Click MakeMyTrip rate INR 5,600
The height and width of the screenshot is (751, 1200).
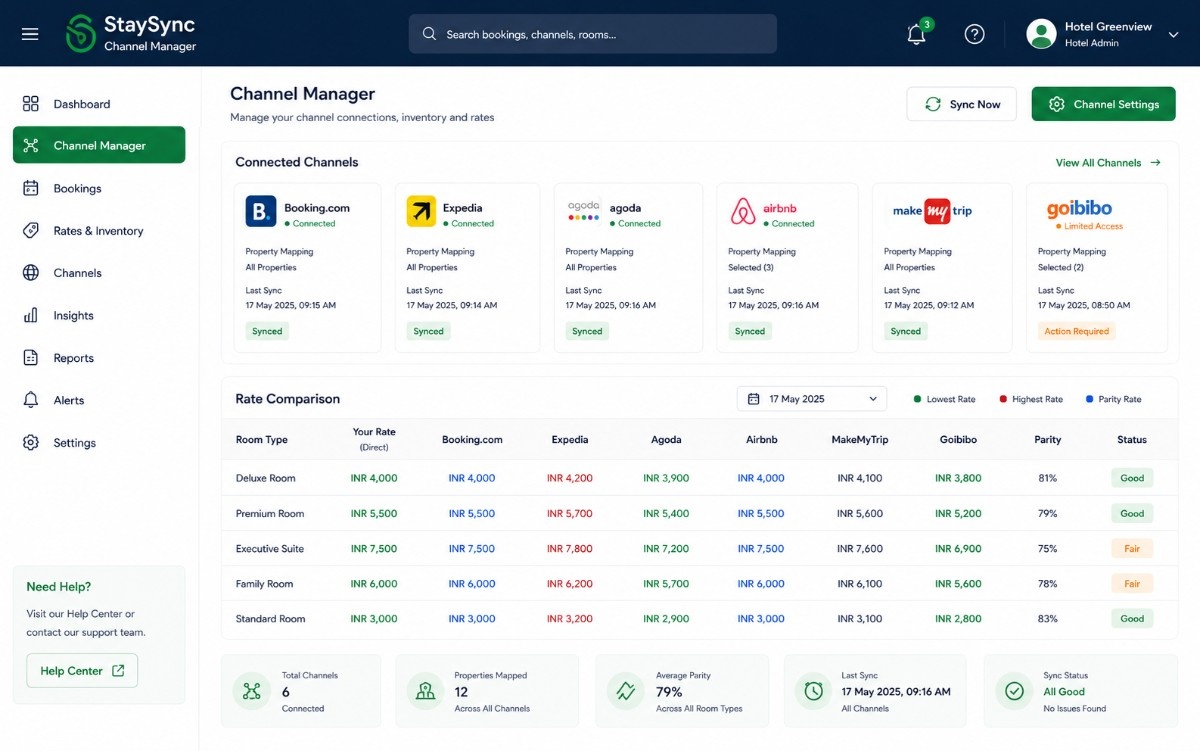point(860,513)
